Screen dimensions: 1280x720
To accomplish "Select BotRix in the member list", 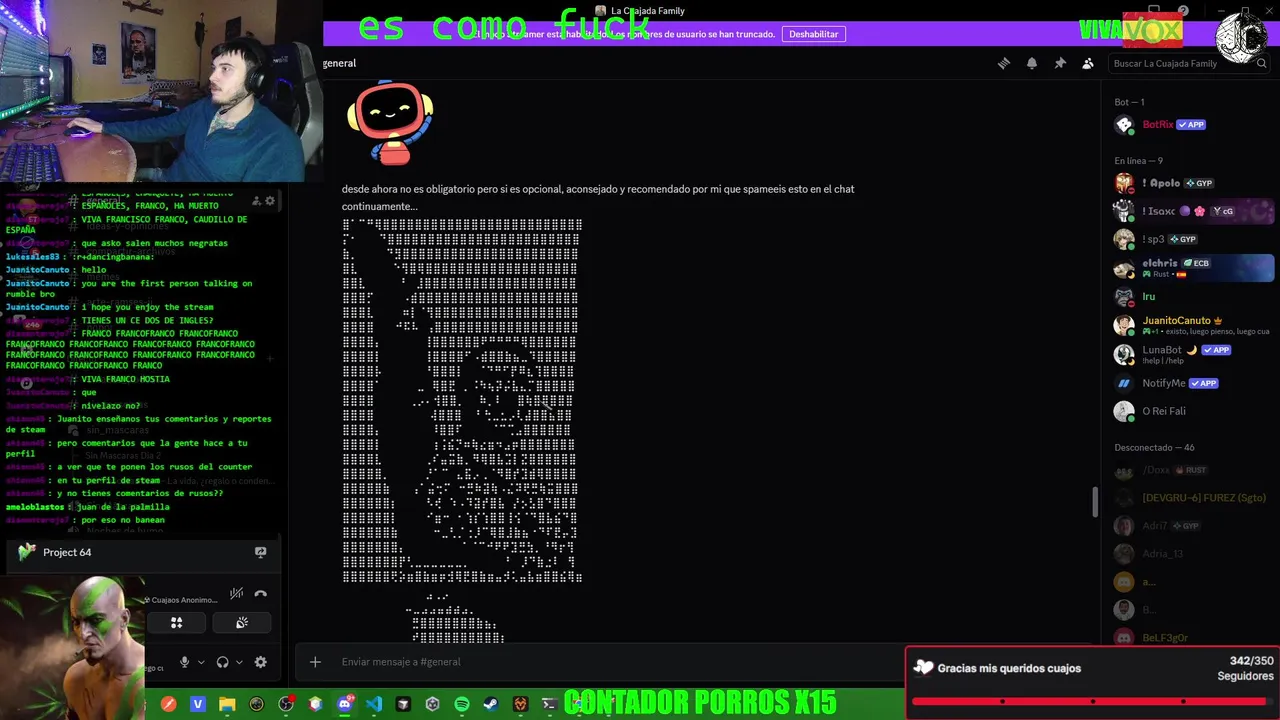I will tap(1190, 125).
